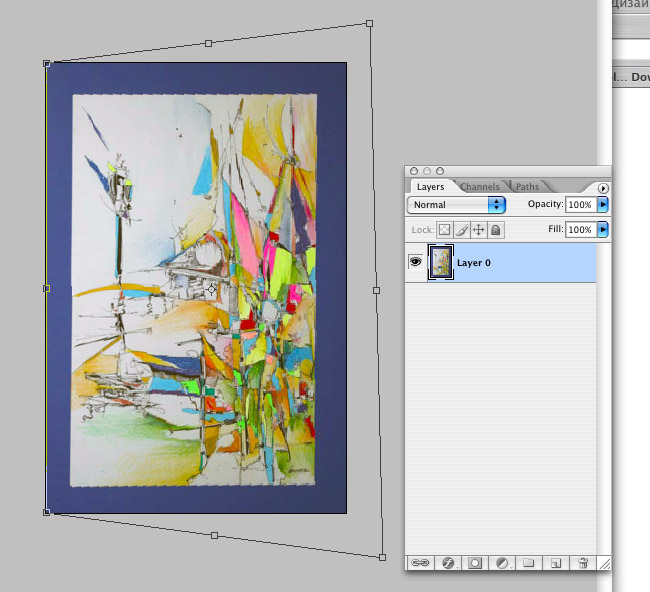Switch to the Channels tab
650x592 pixels.
click(480, 187)
